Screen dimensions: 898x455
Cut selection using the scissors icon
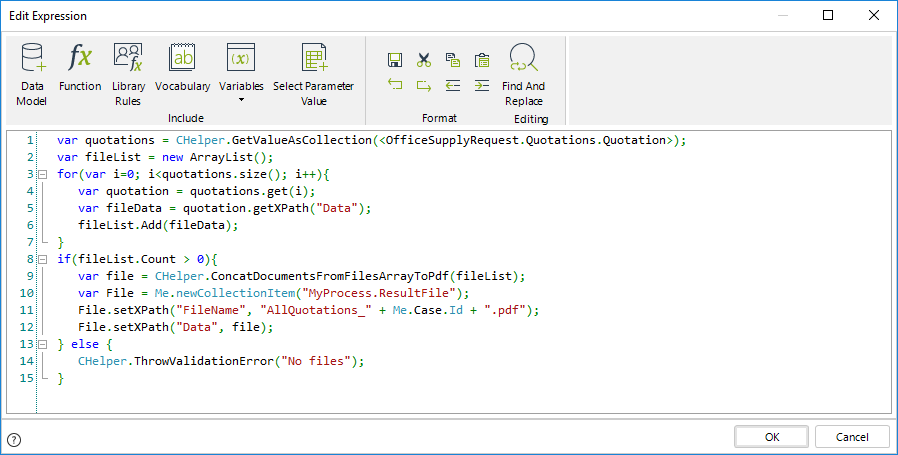tap(424, 60)
